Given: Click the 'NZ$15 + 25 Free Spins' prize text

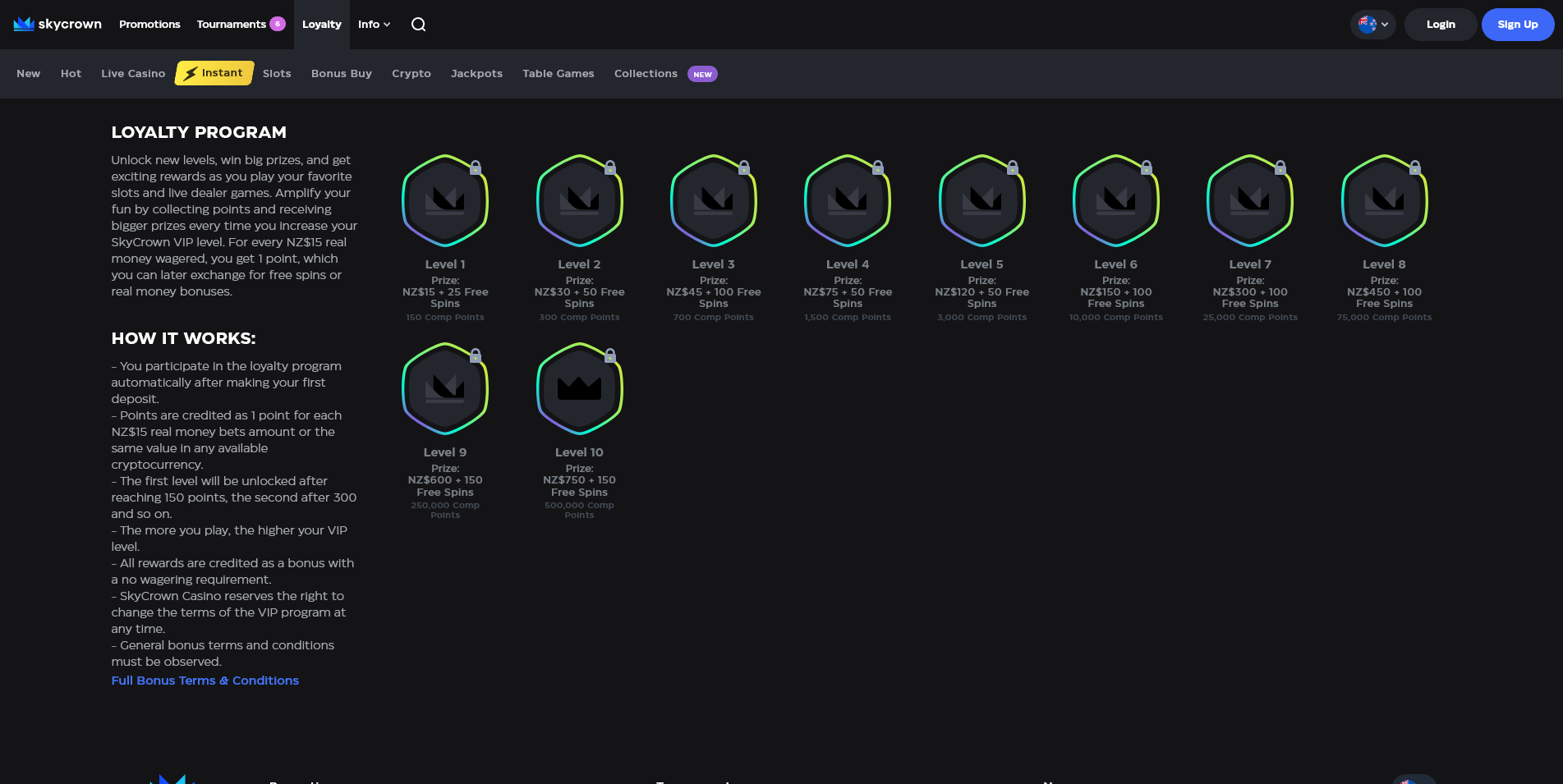Looking at the screenshot, I should click(x=445, y=298).
